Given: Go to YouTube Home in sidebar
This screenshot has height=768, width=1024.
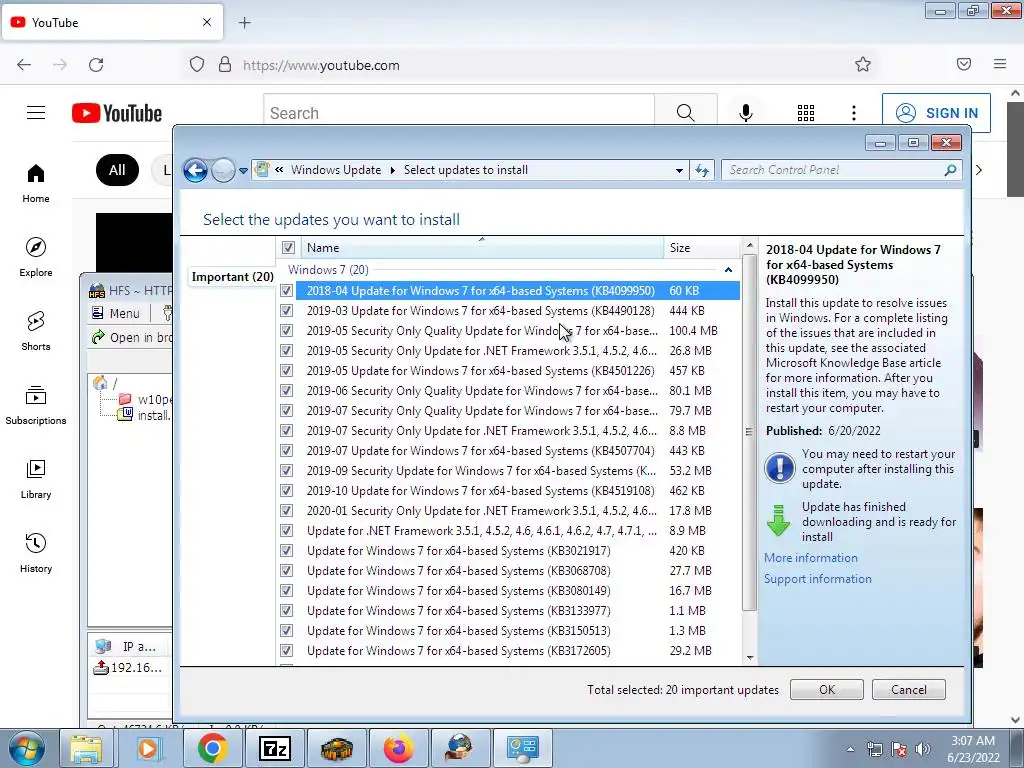Looking at the screenshot, I should (x=36, y=184).
